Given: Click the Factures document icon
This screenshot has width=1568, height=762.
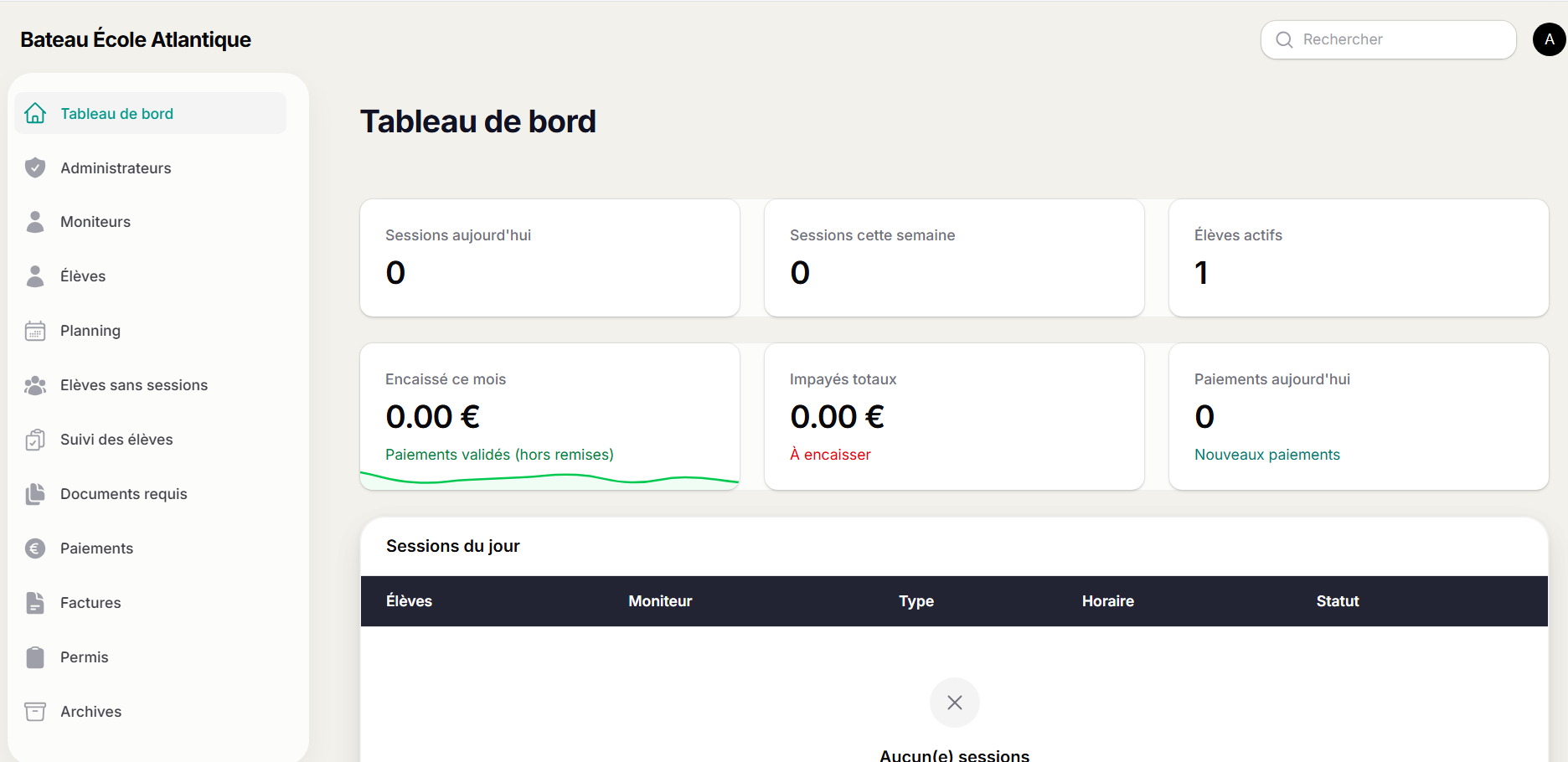Looking at the screenshot, I should 35,603.
